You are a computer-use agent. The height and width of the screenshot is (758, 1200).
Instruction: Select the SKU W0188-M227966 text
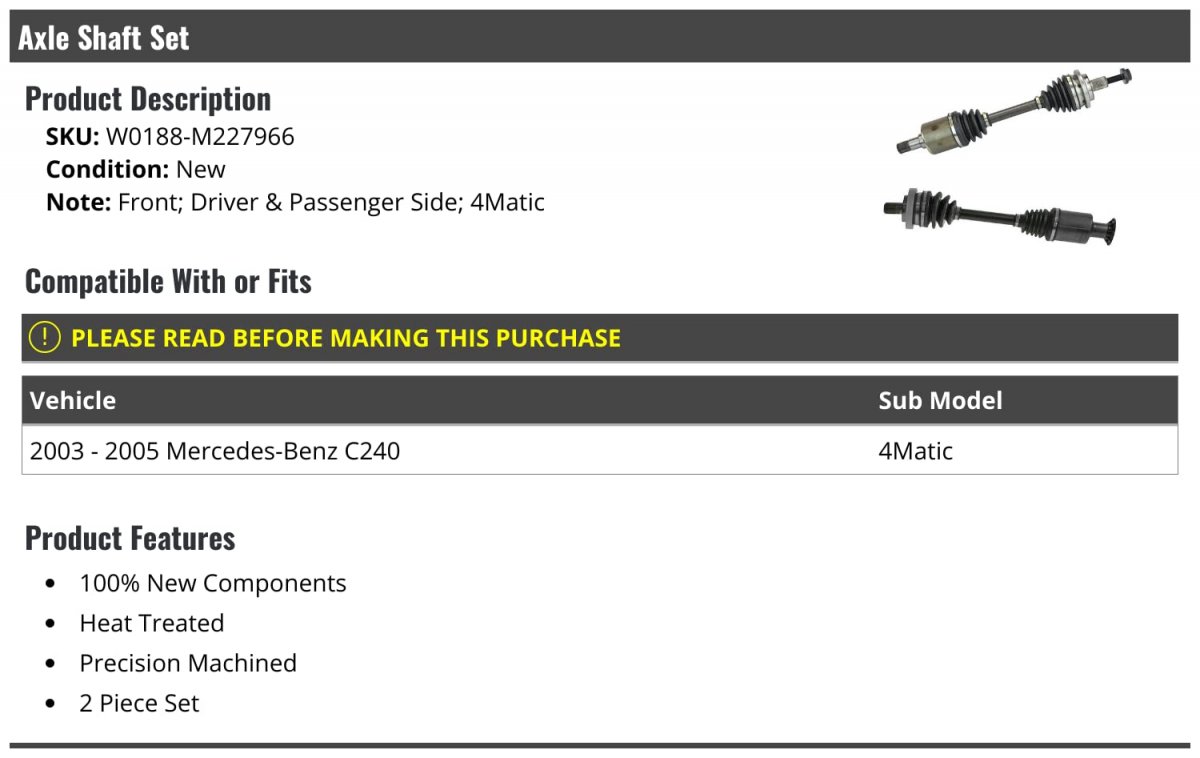tap(170, 136)
